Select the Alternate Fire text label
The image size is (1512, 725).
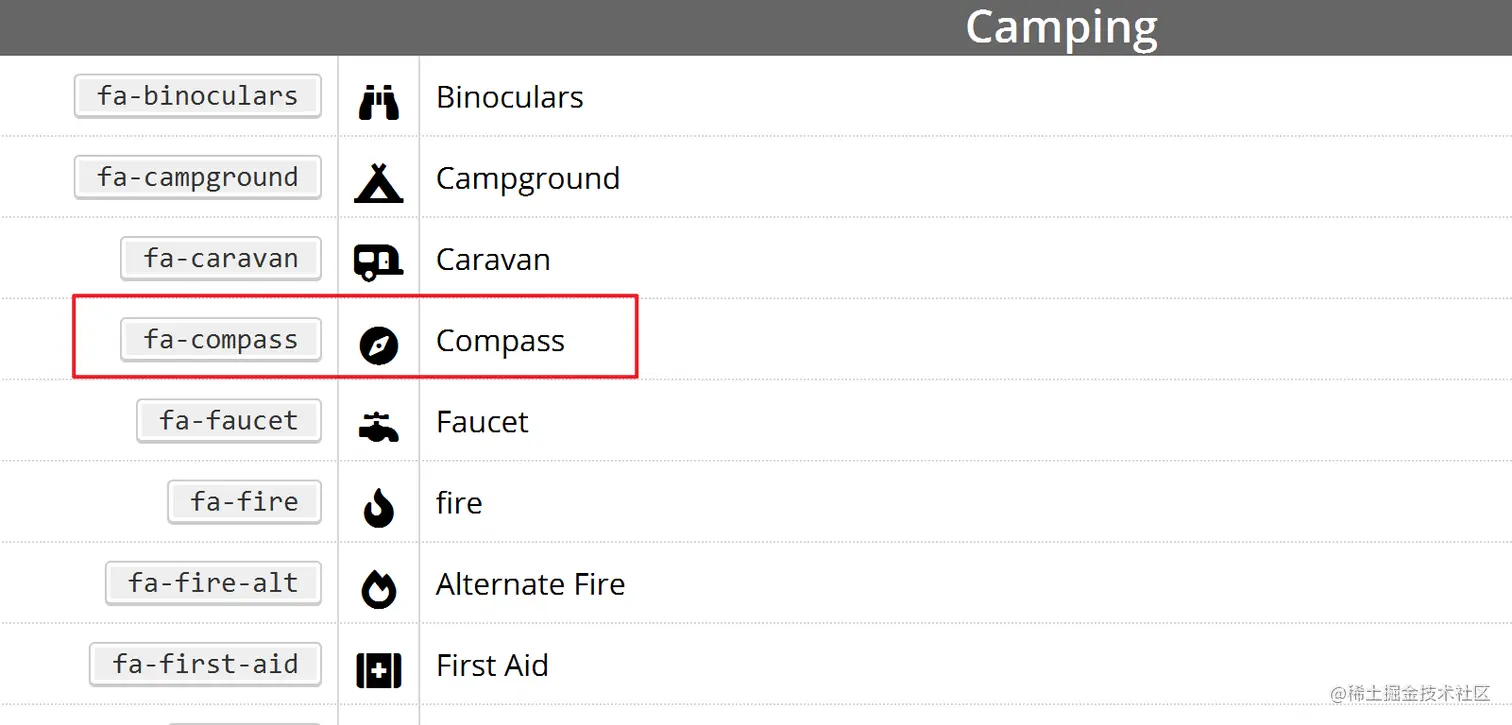(x=530, y=584)
